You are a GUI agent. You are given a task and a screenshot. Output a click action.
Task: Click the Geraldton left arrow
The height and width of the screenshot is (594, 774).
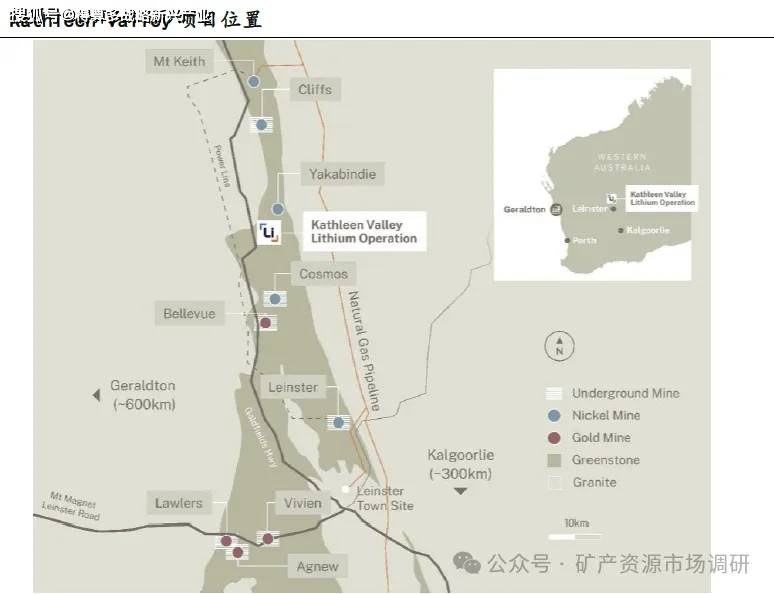point(97,395)
